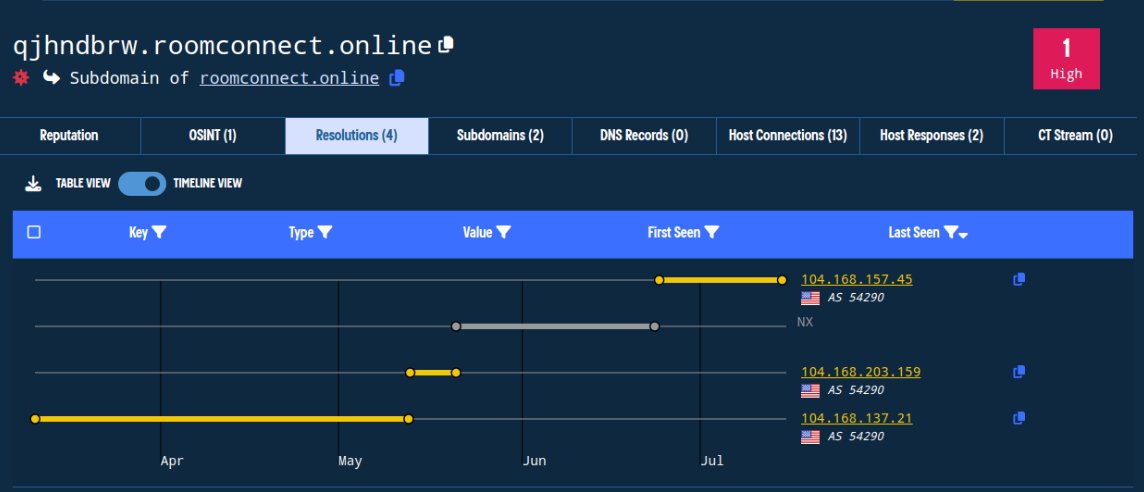Image resolution: width=1144 pixels, height=492 pixels.
Task: Select the Resolutions (4) tab
Action: (x=357, y=135)
